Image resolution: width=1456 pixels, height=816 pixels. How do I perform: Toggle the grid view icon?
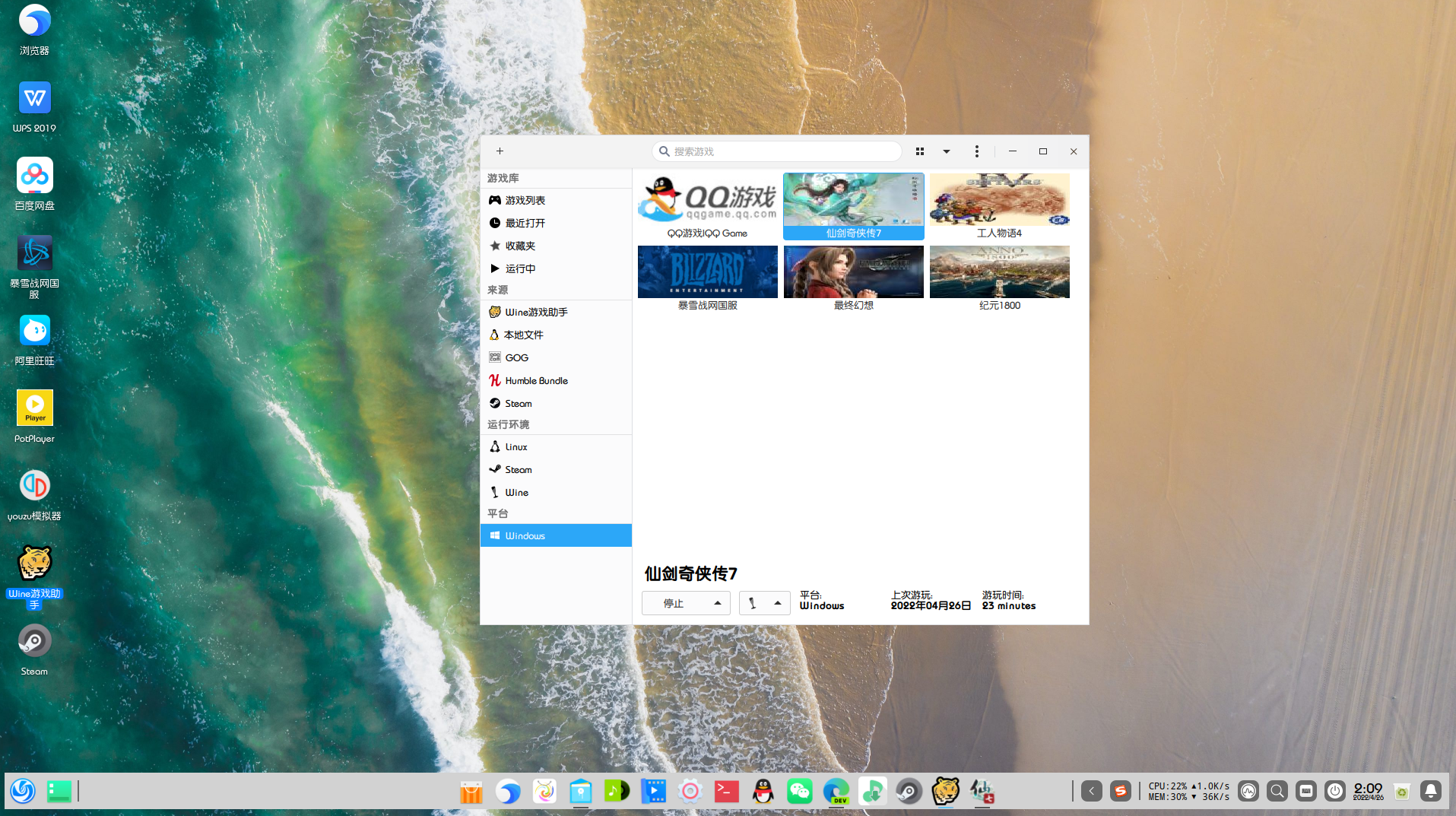[x=920, y=151]
